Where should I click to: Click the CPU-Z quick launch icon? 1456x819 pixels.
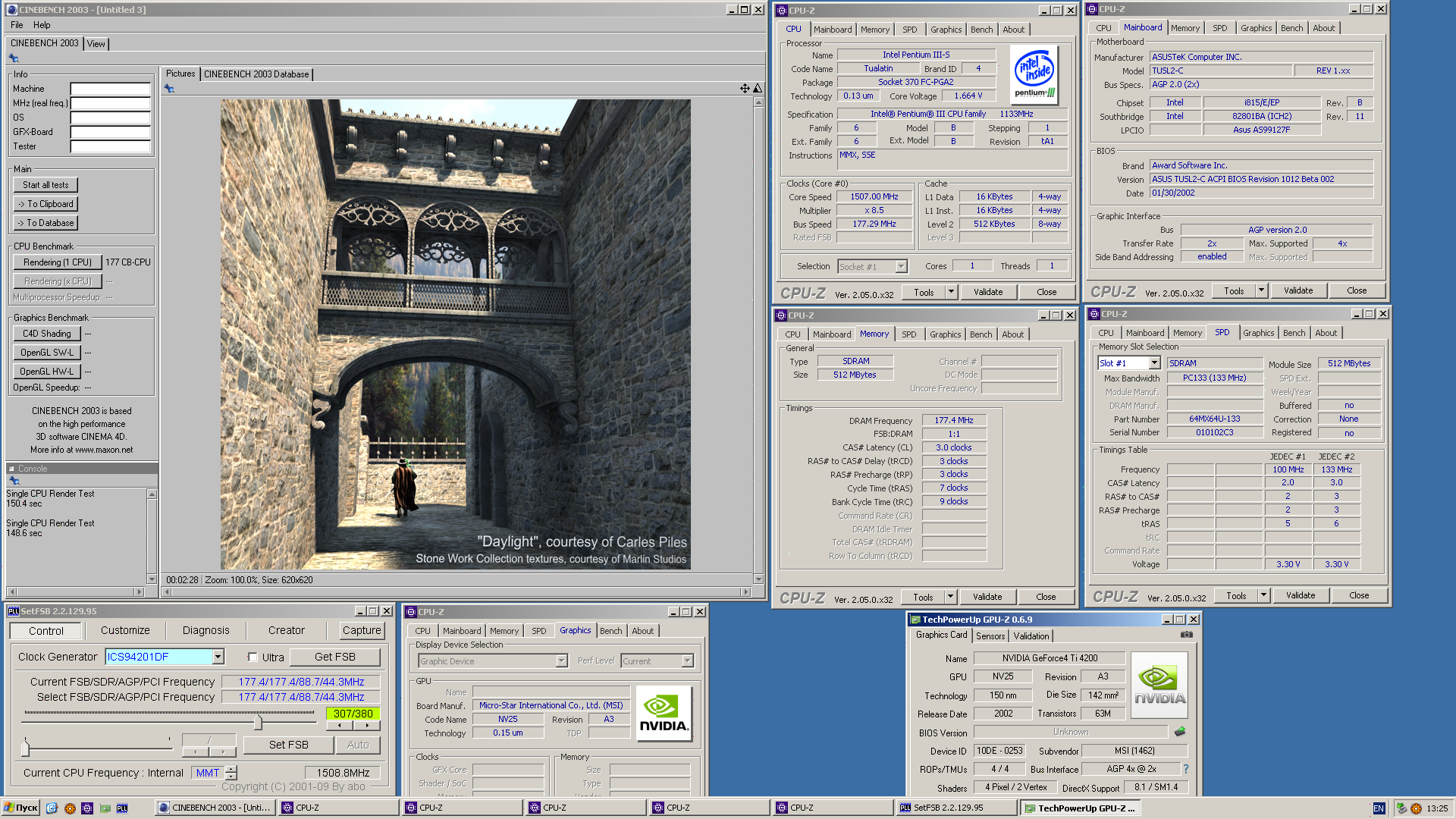pos(87,808)
